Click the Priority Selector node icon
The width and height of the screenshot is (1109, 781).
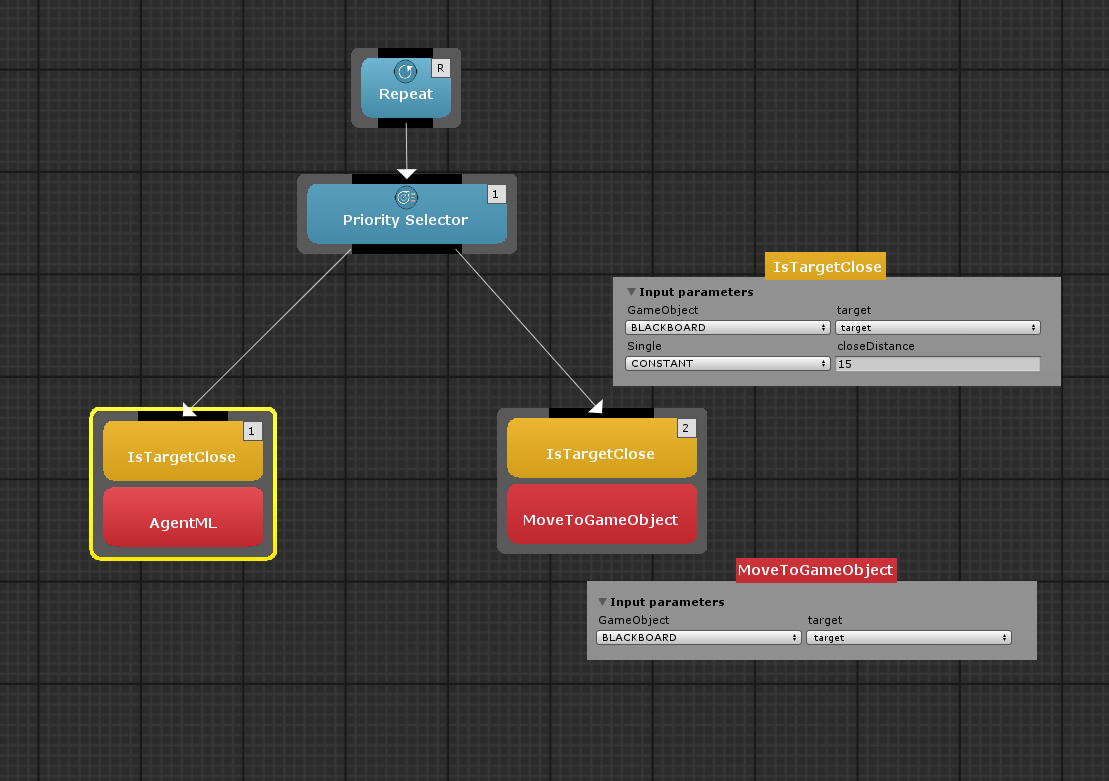tap(406, 197)
